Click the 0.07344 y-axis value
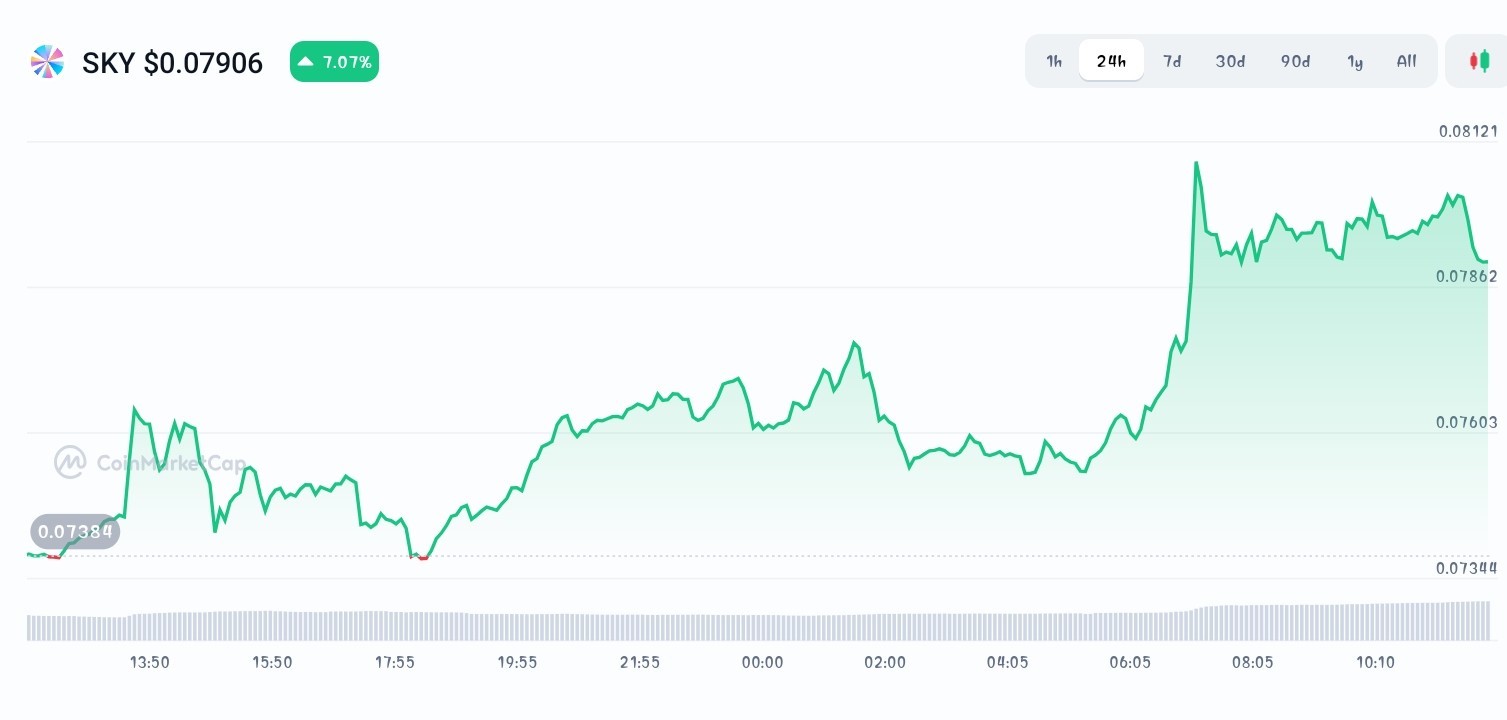The height and width of the screenshot is (720, 1507). (x=1468, y=568)
